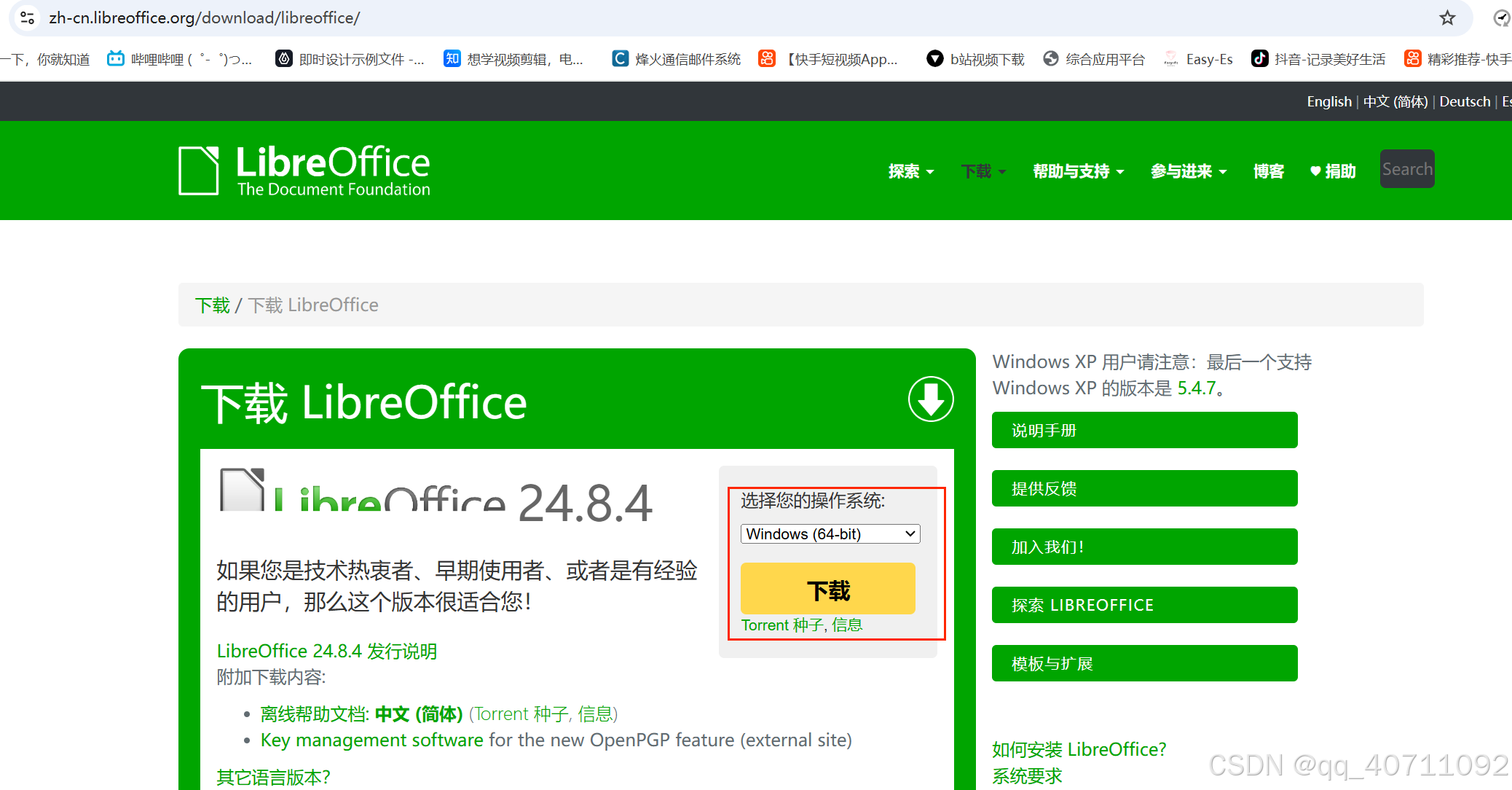
Task: Open the b站视频下载 bookmark
Action: tap(975, 59)
